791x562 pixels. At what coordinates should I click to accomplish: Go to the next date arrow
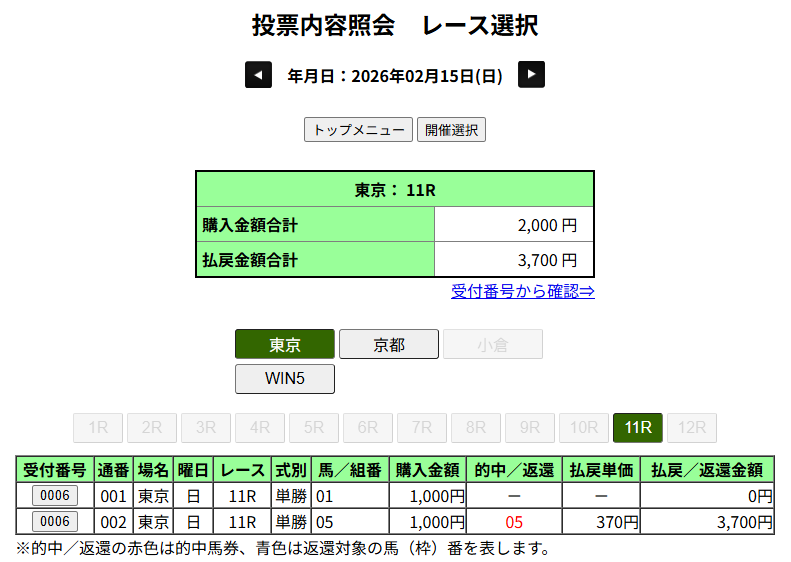[x=531, y=75]
